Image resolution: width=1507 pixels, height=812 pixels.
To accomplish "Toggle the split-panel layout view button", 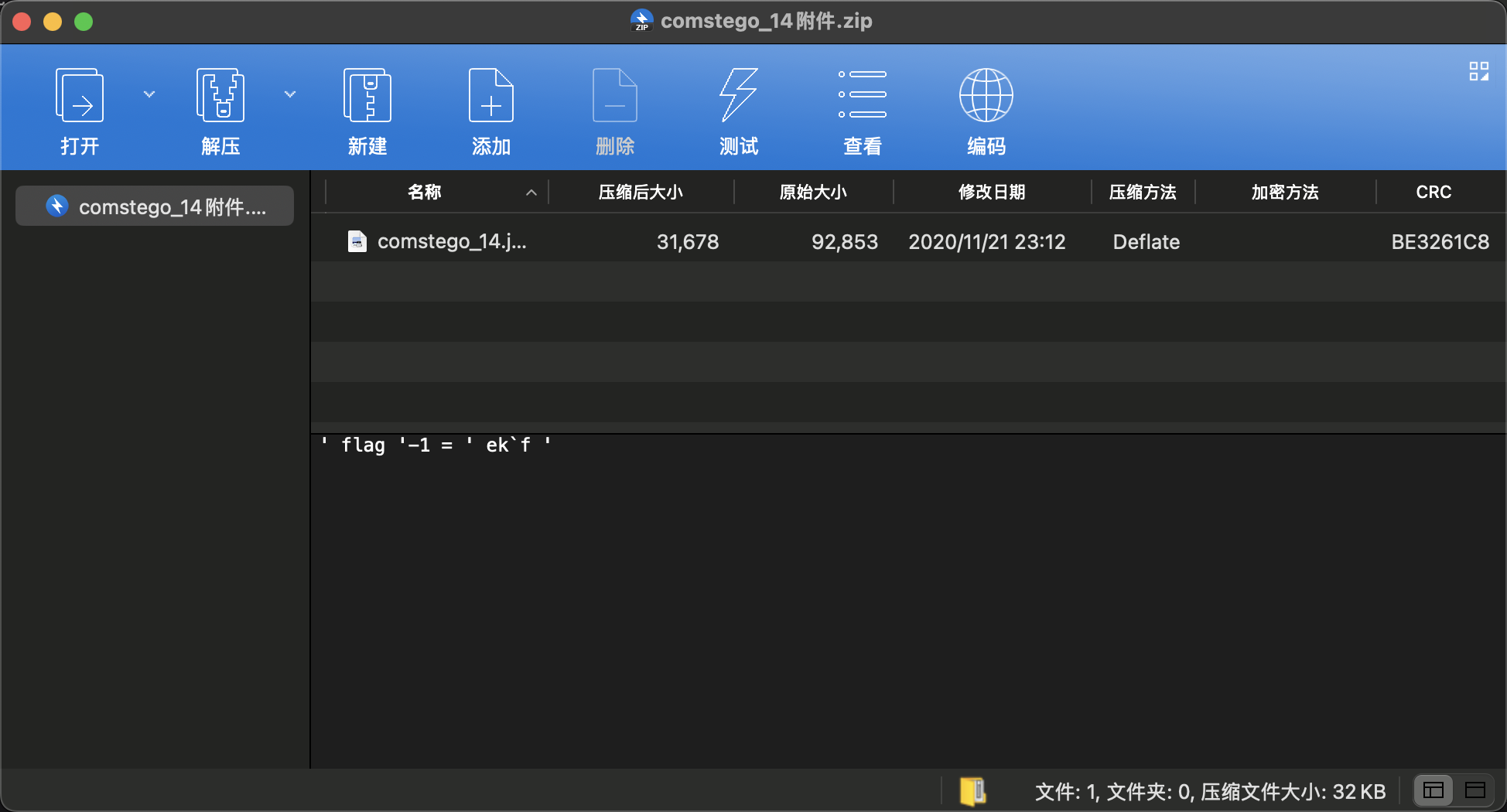I will pyautogui.click(x=1434, y=790).
